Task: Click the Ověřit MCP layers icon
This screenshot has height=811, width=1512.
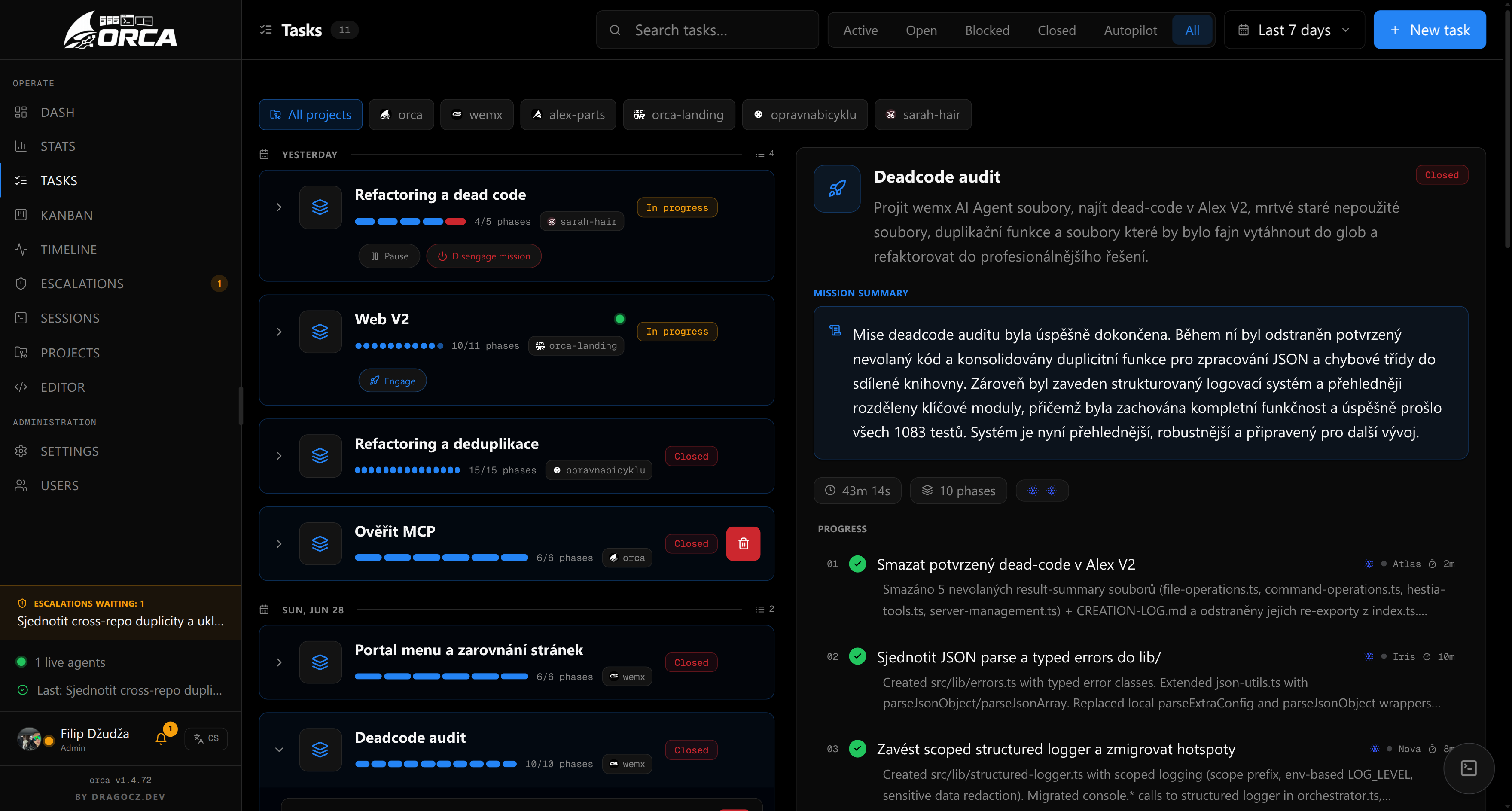Action: tap(320, 543)
